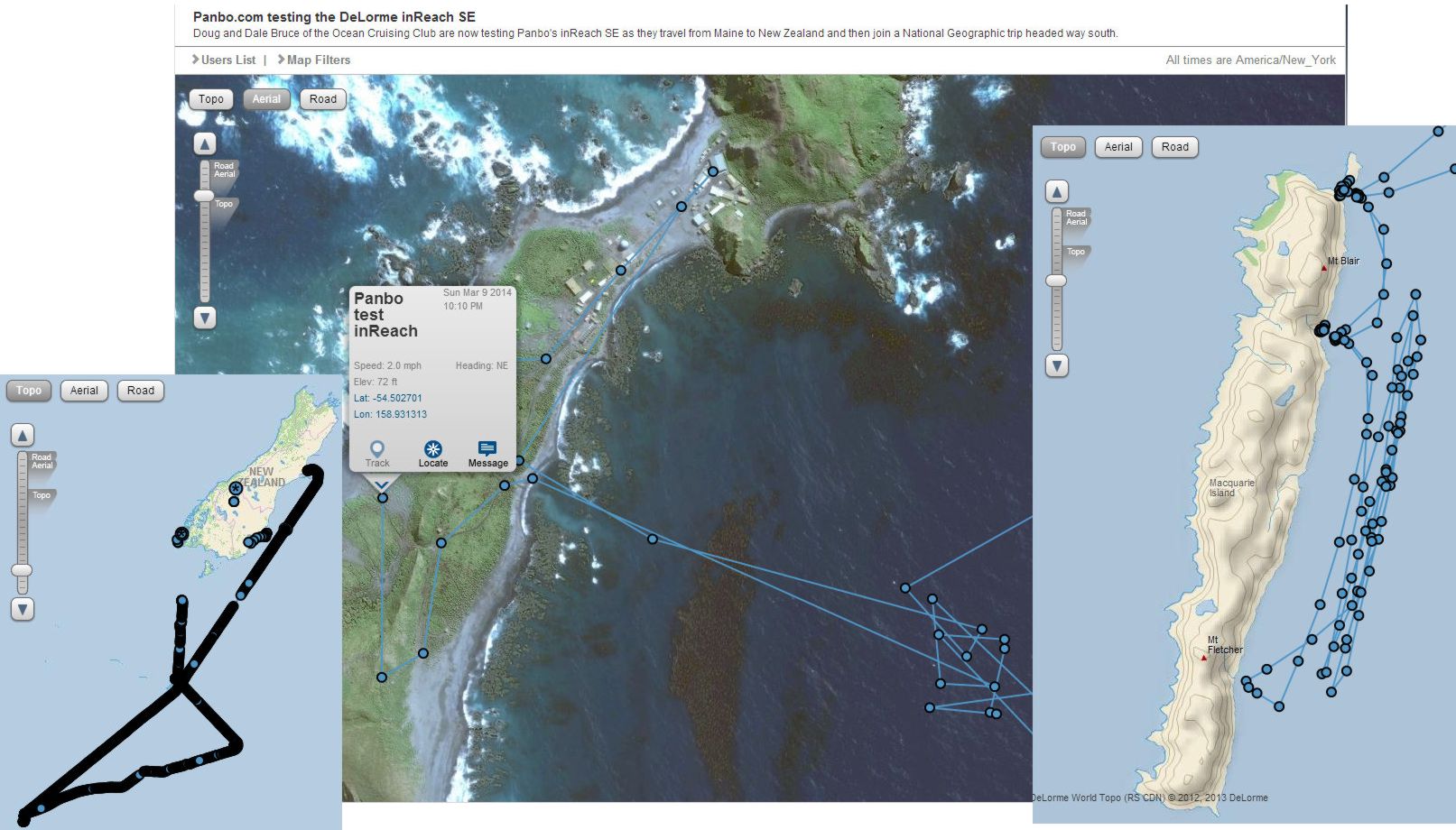The height and width of the screenshot is (830, 1456).
Task: Select Road in right island map
Action: click(x=1175, y=147)
